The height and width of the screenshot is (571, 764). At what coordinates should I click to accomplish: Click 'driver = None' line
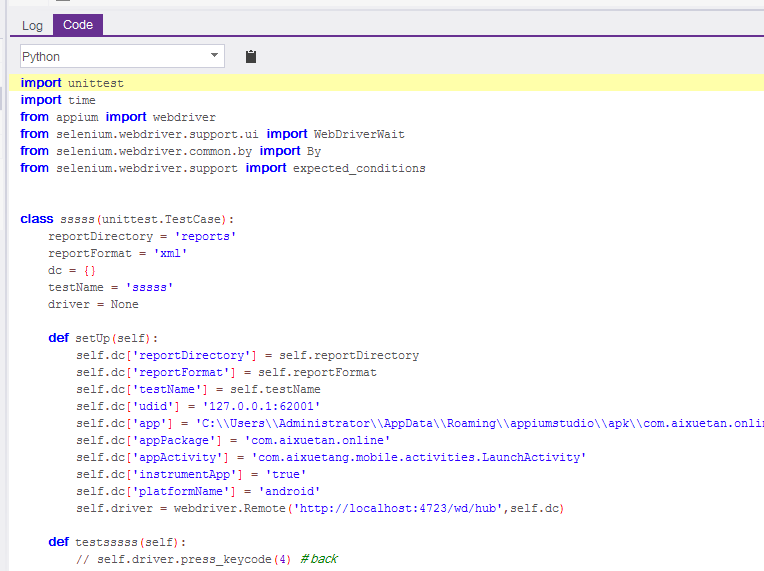coord(93,305)
